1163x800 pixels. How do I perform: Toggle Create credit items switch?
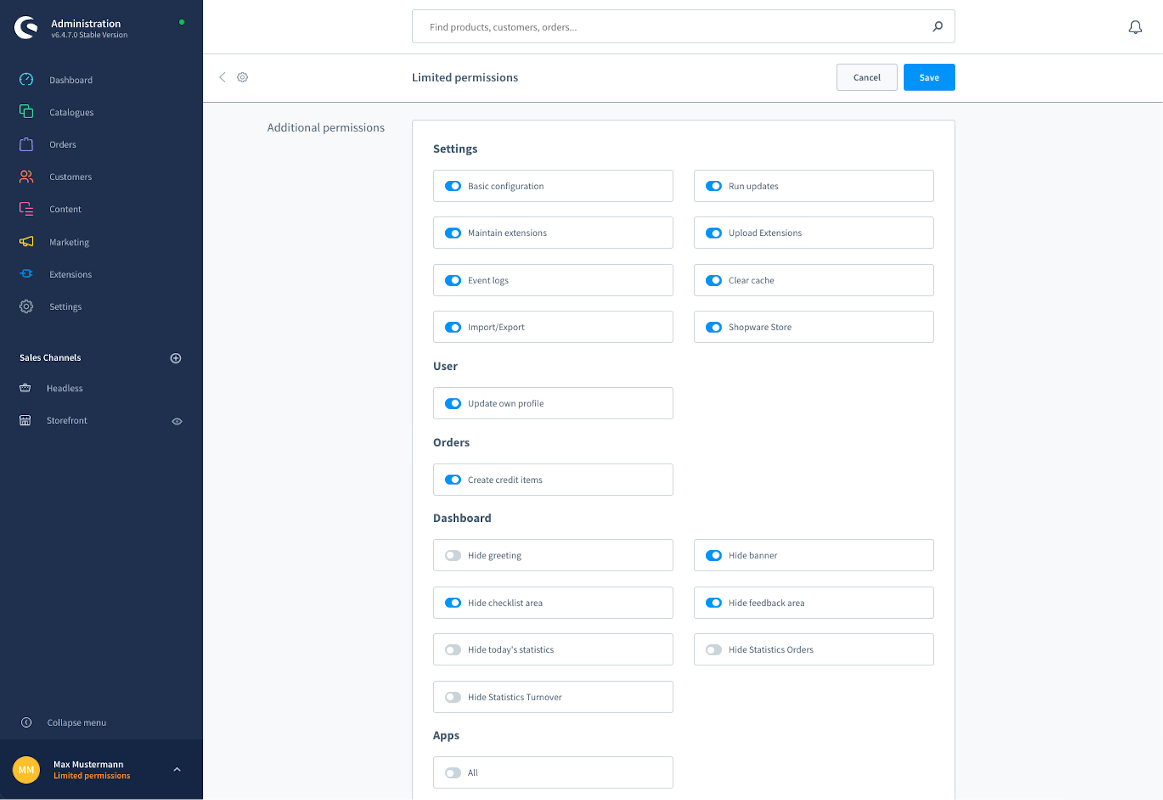[452, 480]
